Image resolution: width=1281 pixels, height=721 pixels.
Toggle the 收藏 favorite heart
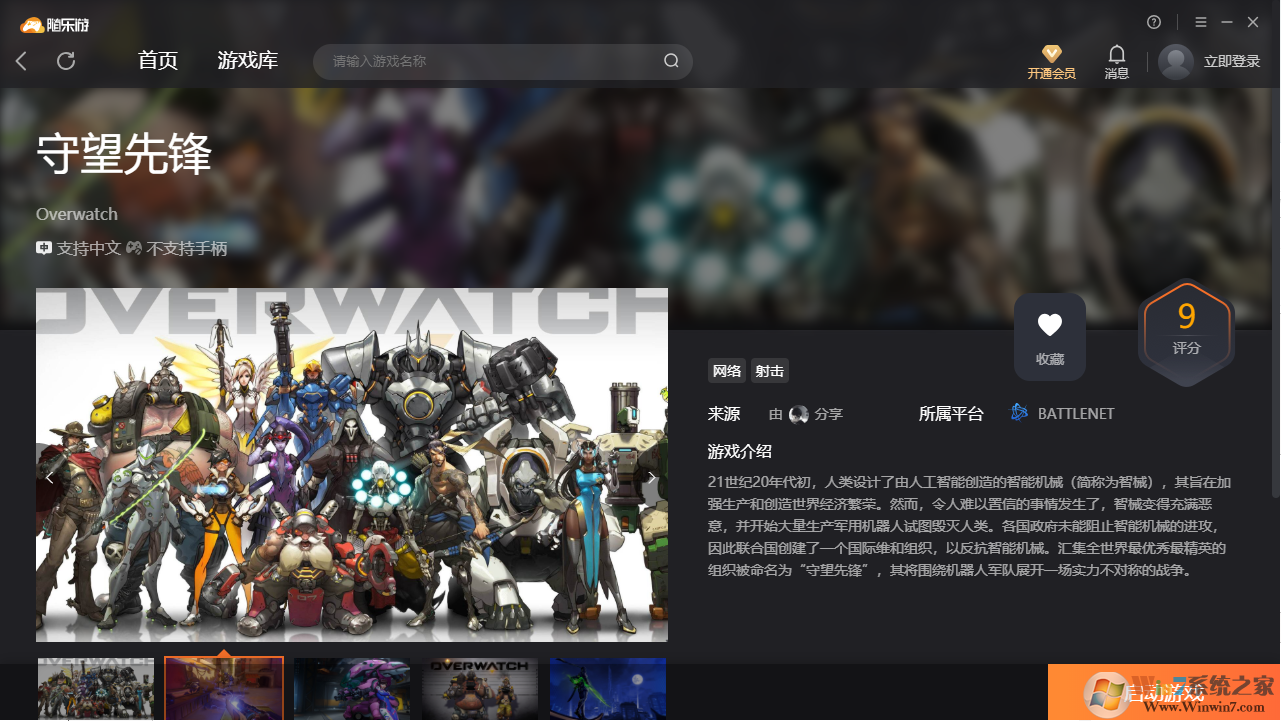tap(1049, 324)
